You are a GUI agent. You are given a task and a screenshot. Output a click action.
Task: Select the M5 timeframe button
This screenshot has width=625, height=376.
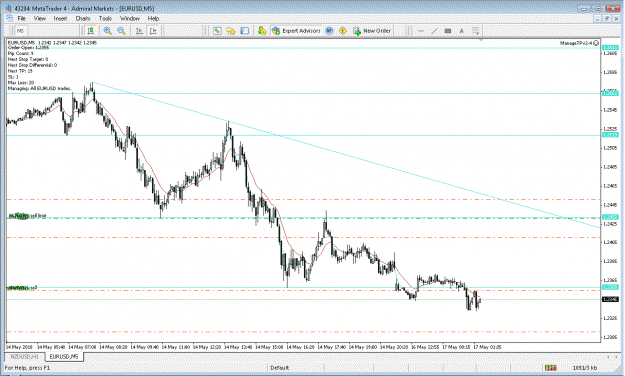tap(20, 31)
